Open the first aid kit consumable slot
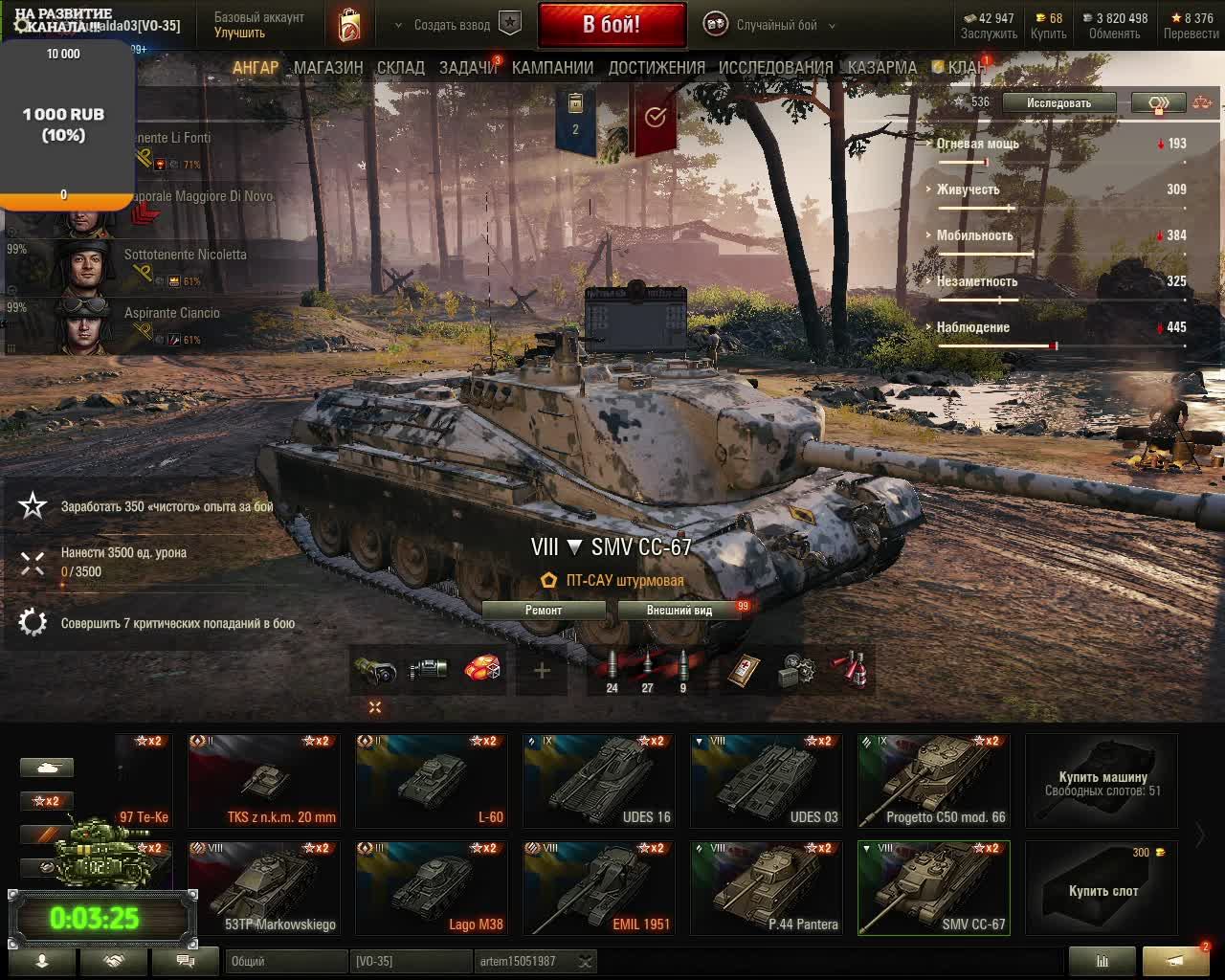 [744, 671]
